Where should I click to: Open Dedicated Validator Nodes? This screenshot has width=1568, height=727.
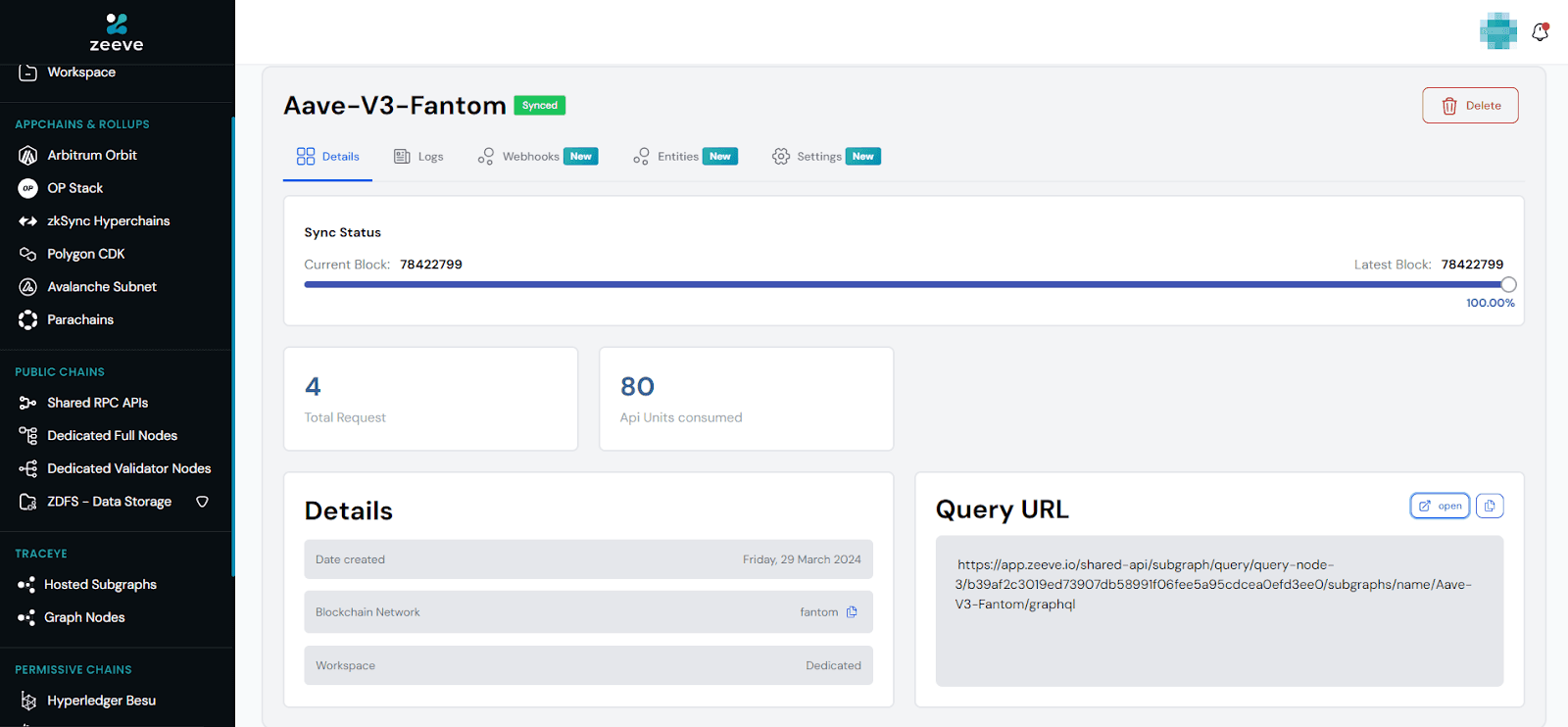coord(129,468)
